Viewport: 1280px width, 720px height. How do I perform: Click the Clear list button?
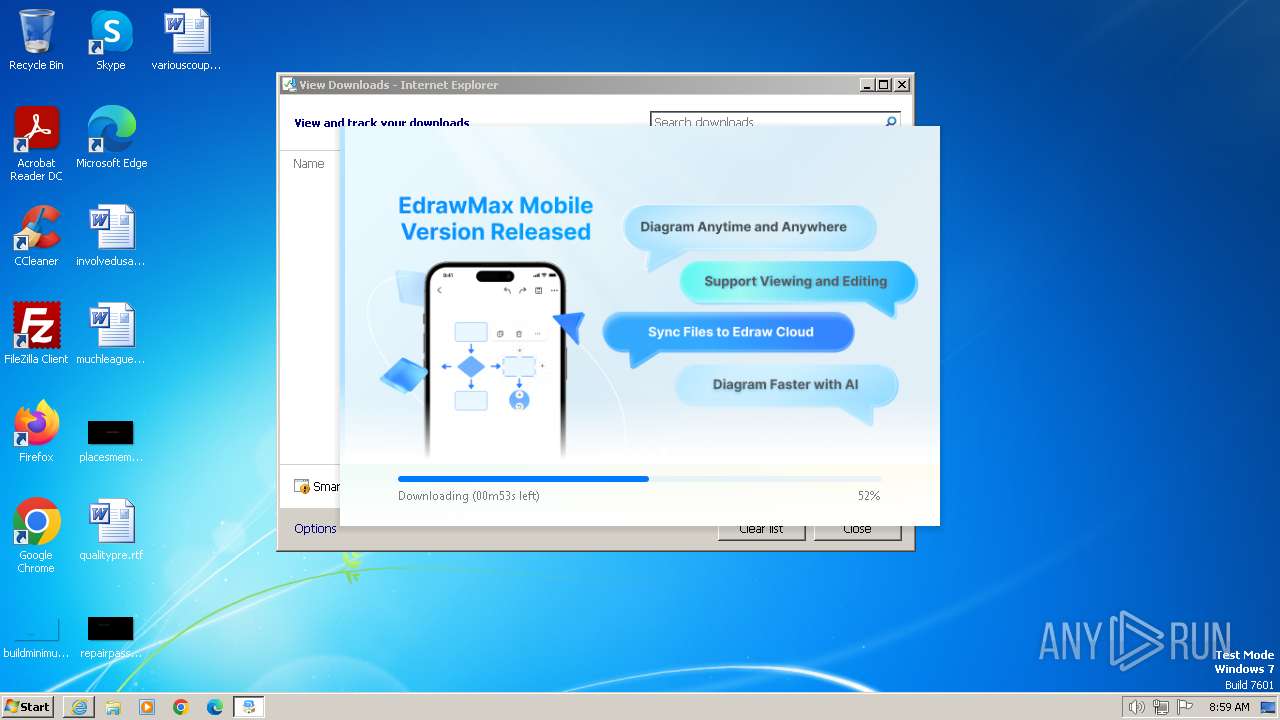tap(761, 529)
